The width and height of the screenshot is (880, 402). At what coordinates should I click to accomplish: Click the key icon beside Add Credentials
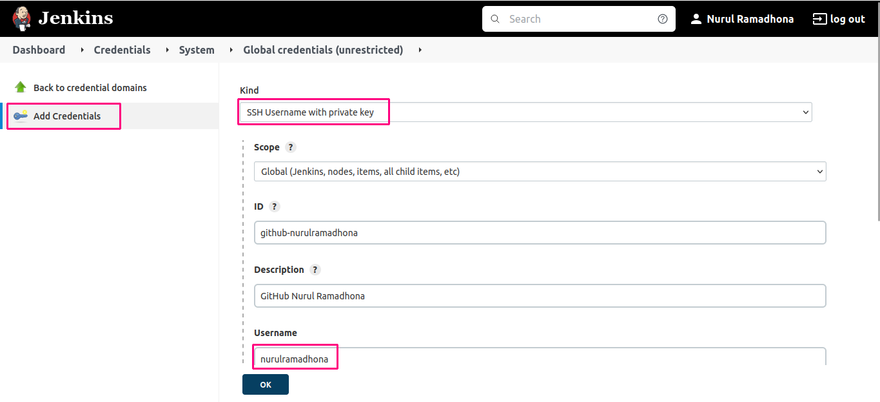(x=21, y=116)
